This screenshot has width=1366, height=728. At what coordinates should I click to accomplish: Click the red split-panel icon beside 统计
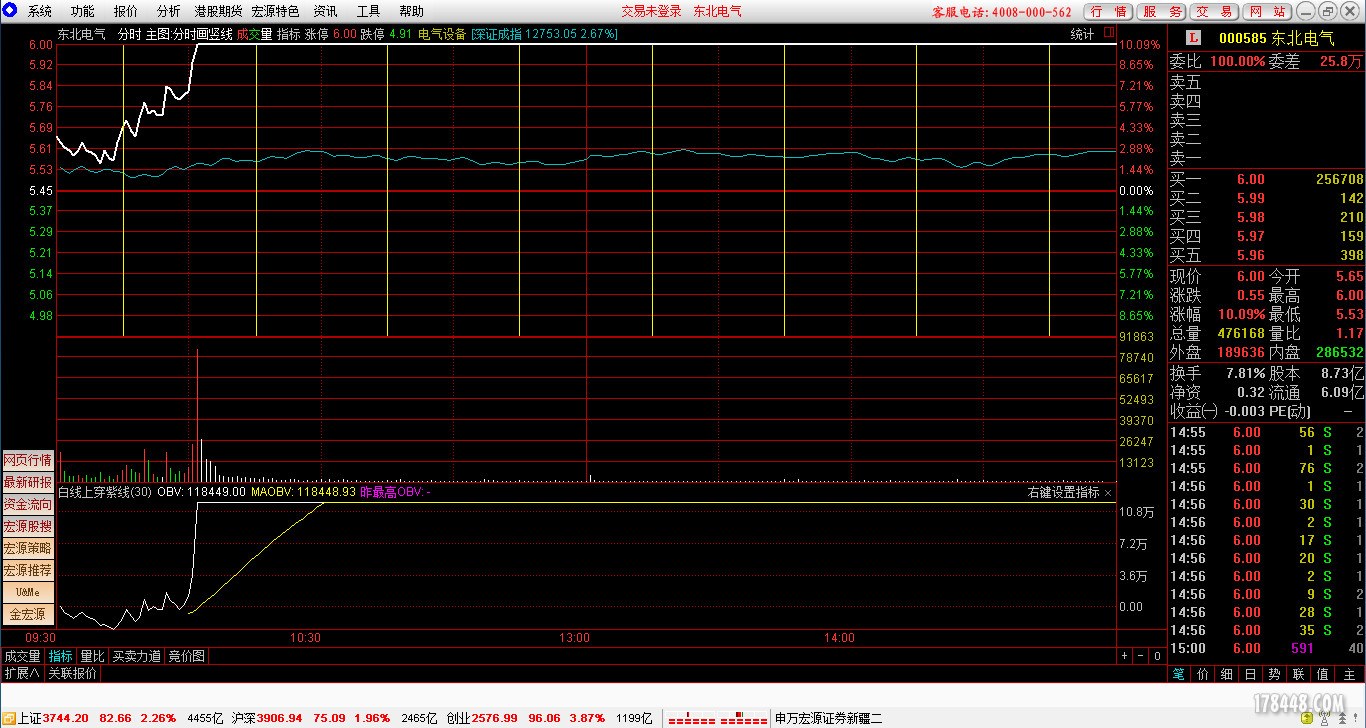click(x=1108, y=34)
